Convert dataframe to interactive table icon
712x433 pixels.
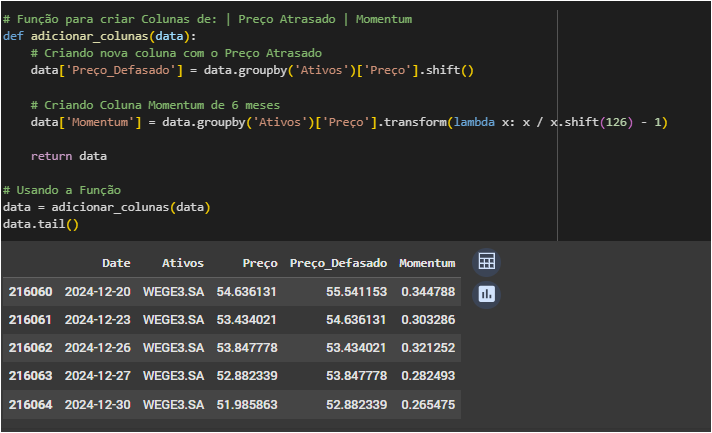[x=486, y=262]
